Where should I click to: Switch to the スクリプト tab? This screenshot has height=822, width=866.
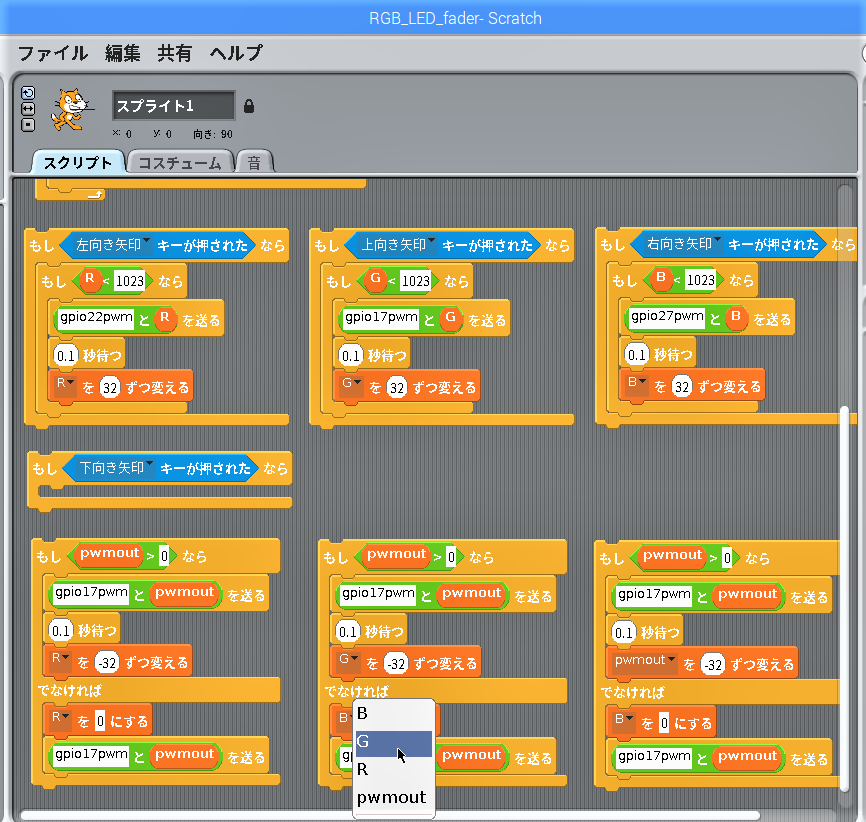click(x=78, y=162)
